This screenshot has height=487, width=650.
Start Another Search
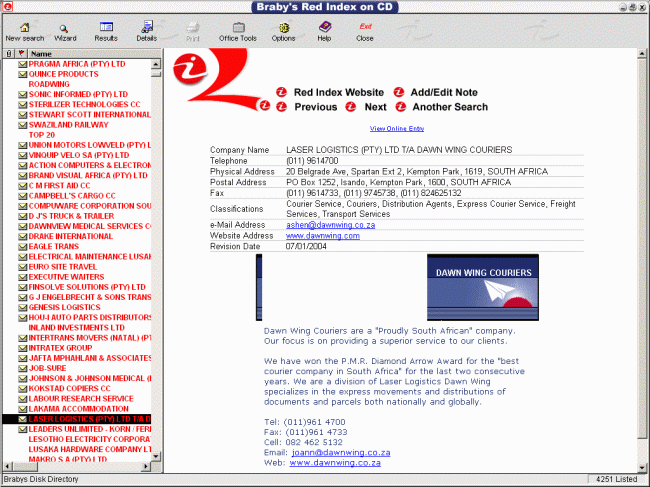[x=450, y=107]
